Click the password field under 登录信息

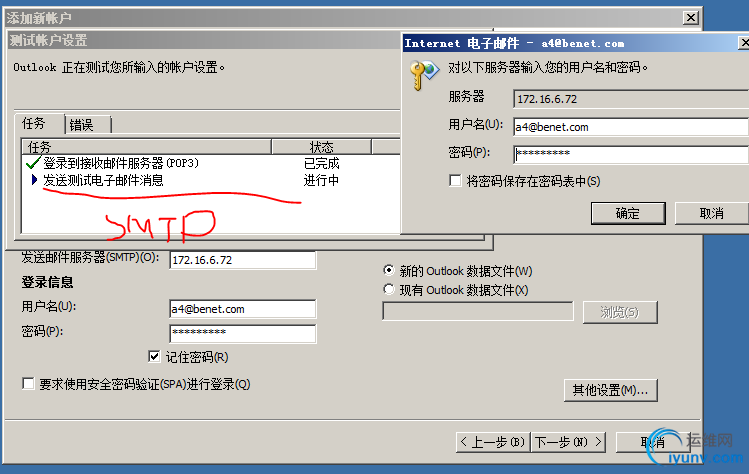coord(243,333)
